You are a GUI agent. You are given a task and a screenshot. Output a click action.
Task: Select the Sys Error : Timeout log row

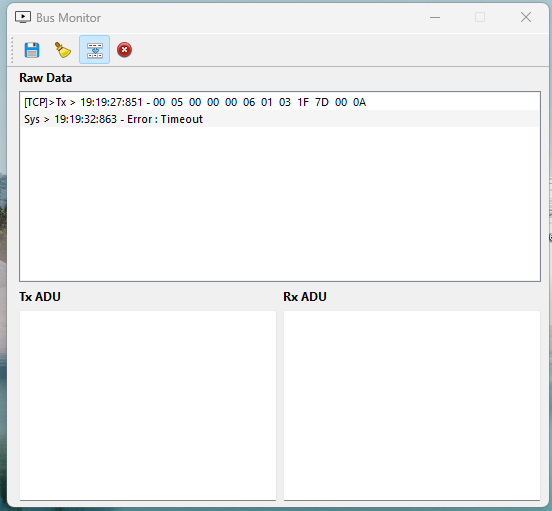(280, 119)
